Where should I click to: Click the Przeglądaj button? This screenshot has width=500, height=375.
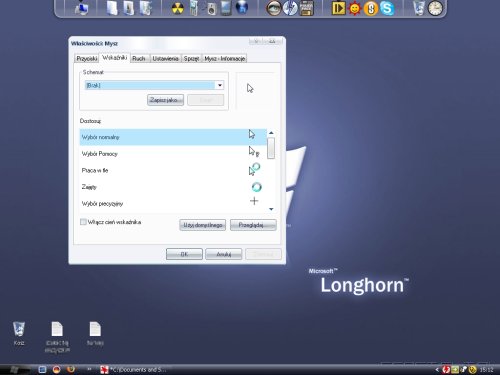coord(253,225)
